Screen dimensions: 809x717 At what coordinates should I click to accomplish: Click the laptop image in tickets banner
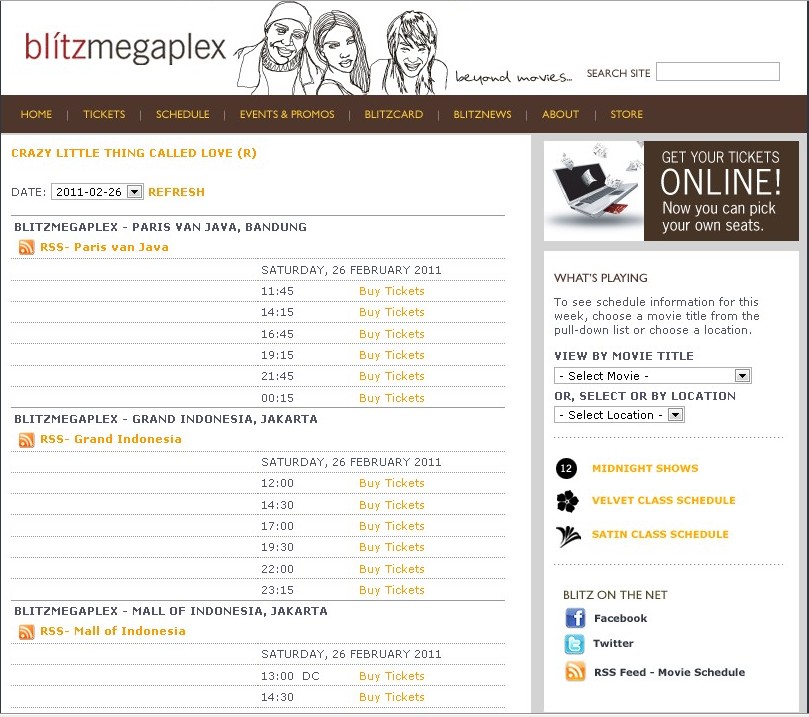click(594, 191)
